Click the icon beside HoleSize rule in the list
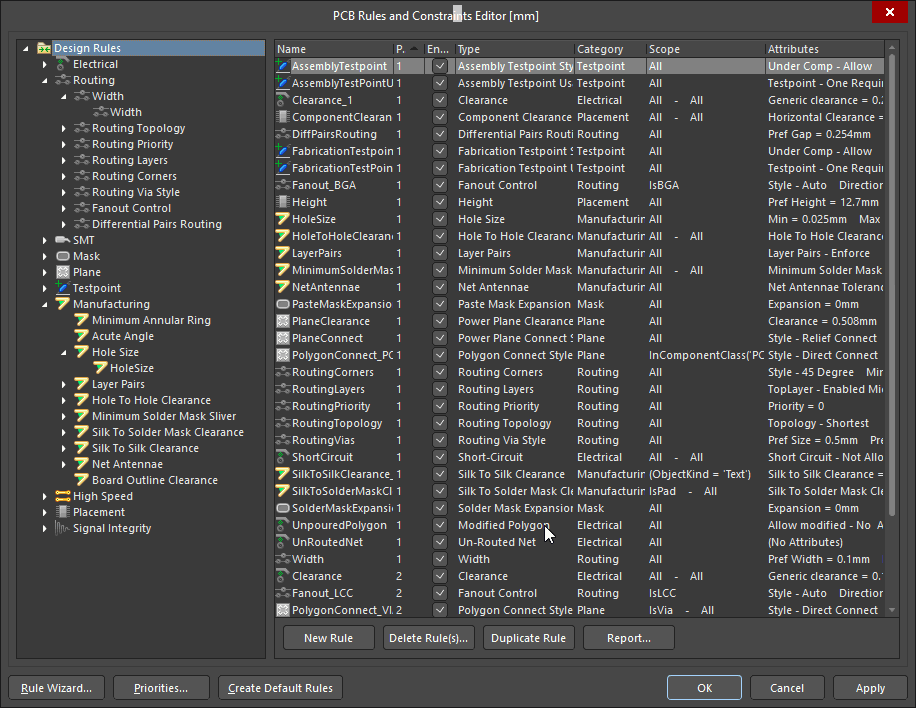The width and height of the screenshot is (916, 708). click(x=283, y=219)
